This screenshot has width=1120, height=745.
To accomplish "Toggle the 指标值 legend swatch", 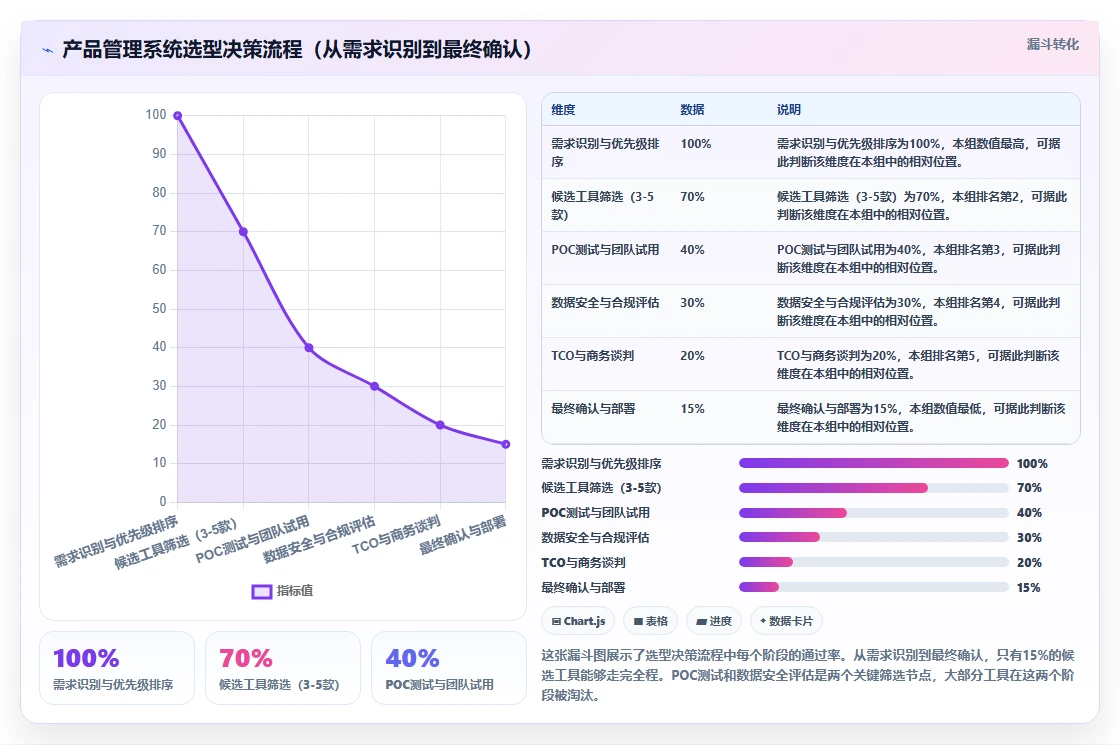I will pos(261,591).
